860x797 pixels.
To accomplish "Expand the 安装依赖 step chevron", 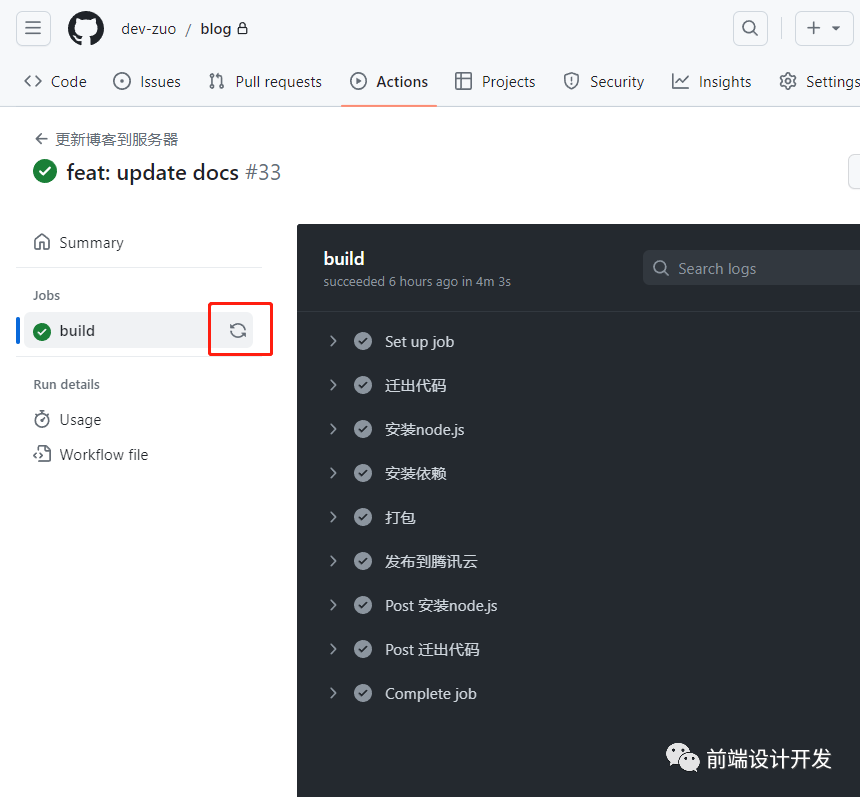I will (x=333, y=473).
